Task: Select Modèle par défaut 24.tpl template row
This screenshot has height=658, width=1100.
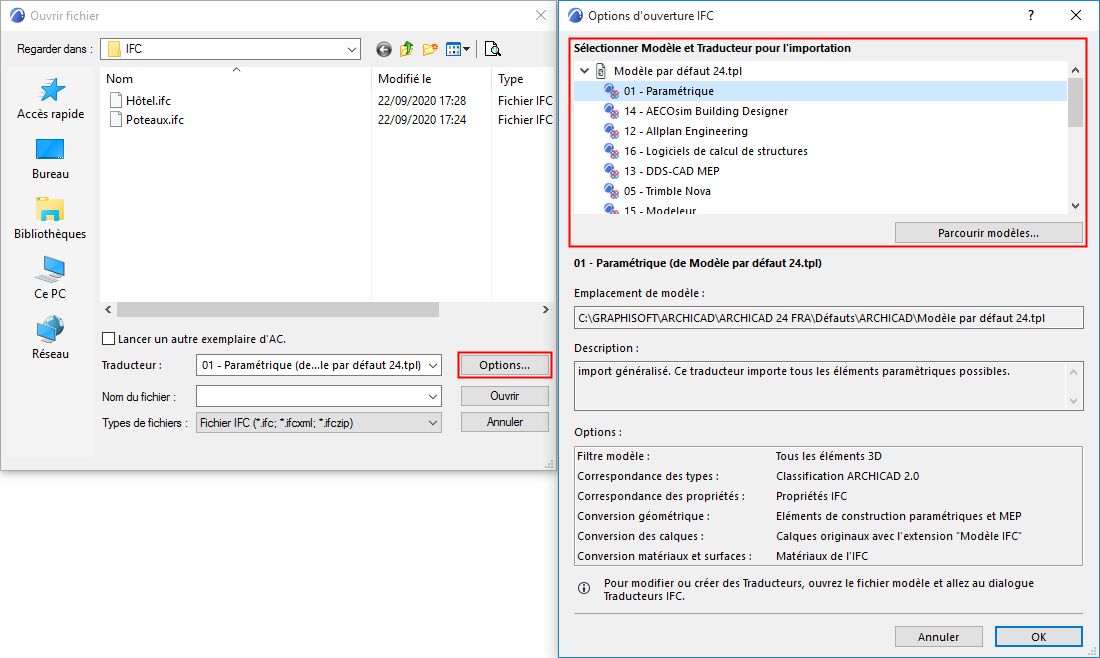Action: [x=678, y=71]
